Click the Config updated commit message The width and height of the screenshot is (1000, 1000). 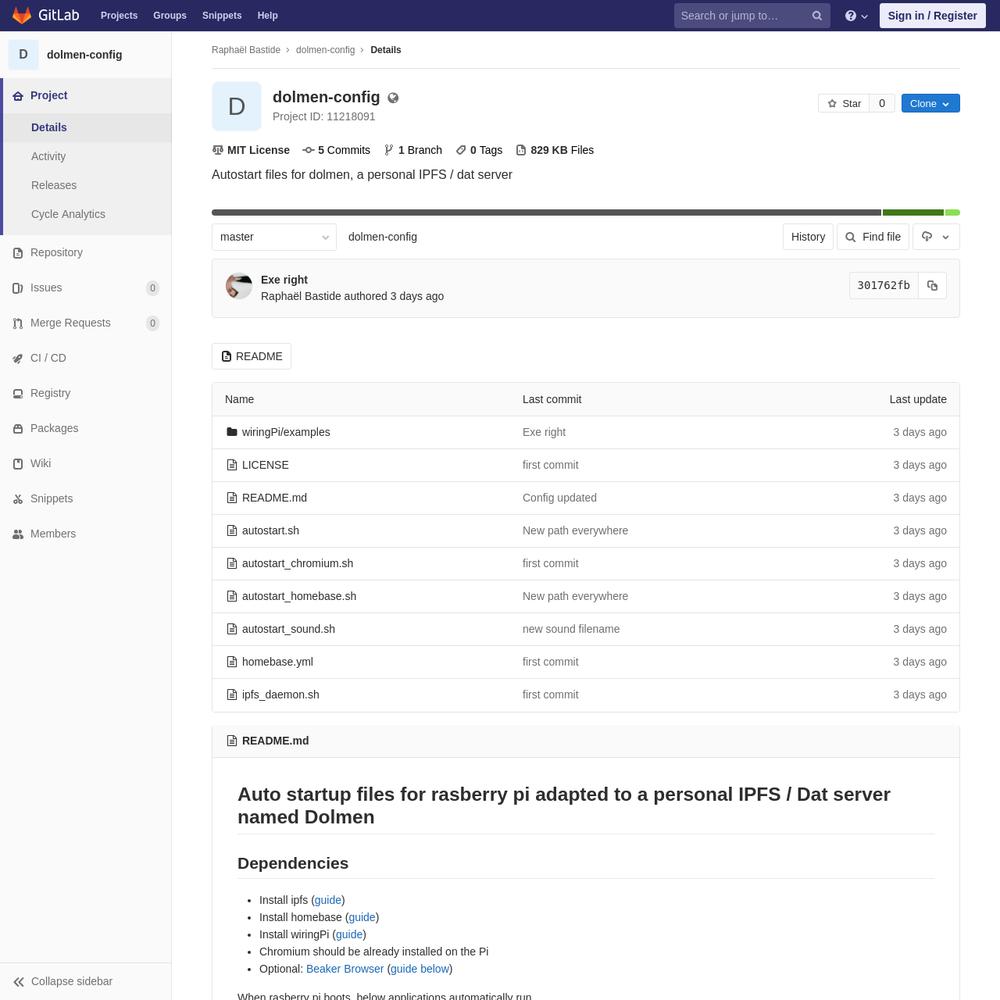pyautogui.click(x=559, y=498)
